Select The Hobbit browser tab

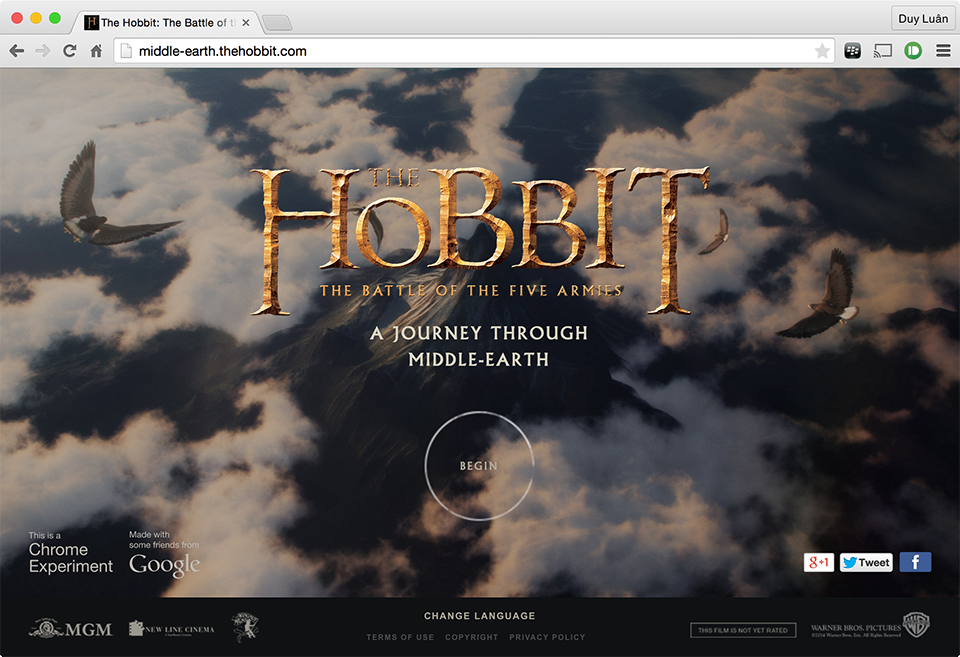[167, 23]
